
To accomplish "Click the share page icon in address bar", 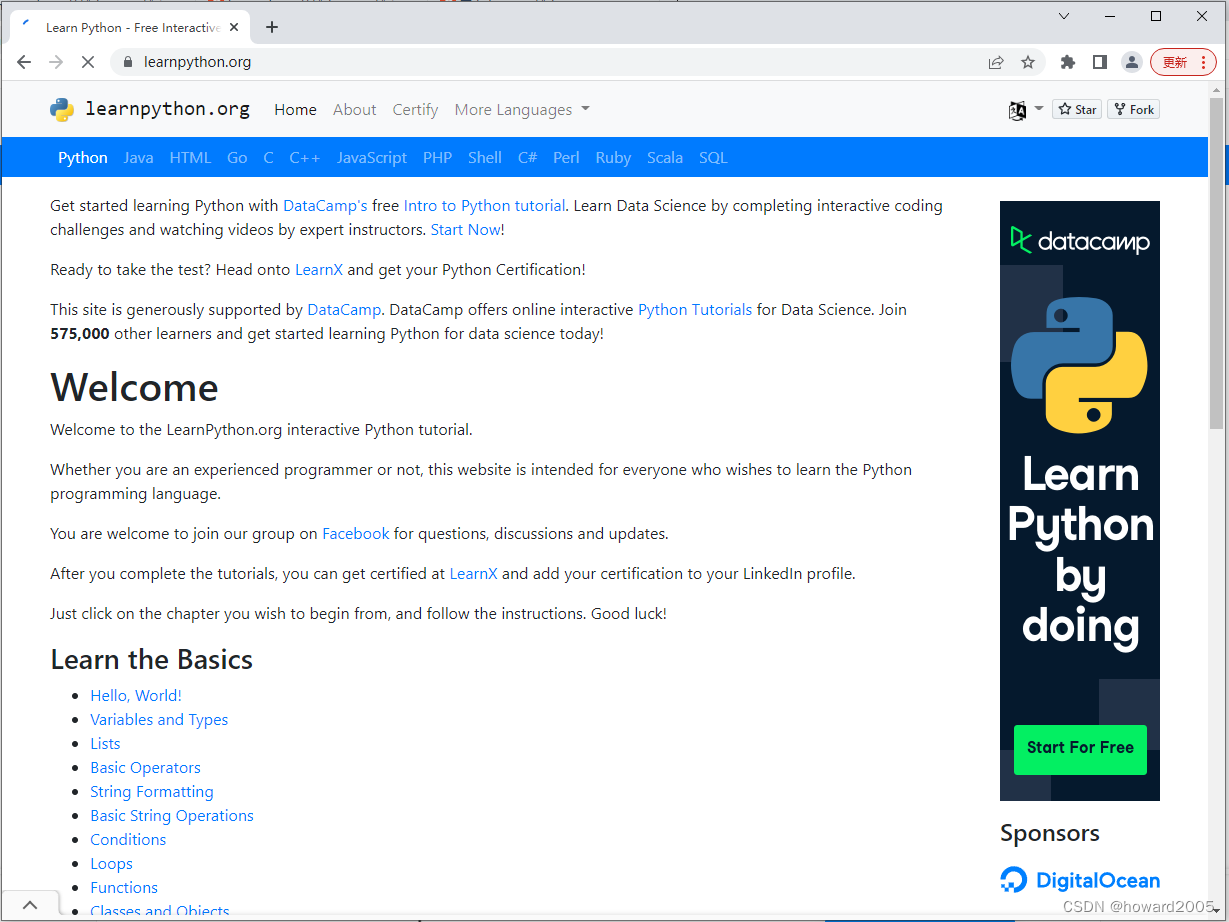I will pos(996,62).
